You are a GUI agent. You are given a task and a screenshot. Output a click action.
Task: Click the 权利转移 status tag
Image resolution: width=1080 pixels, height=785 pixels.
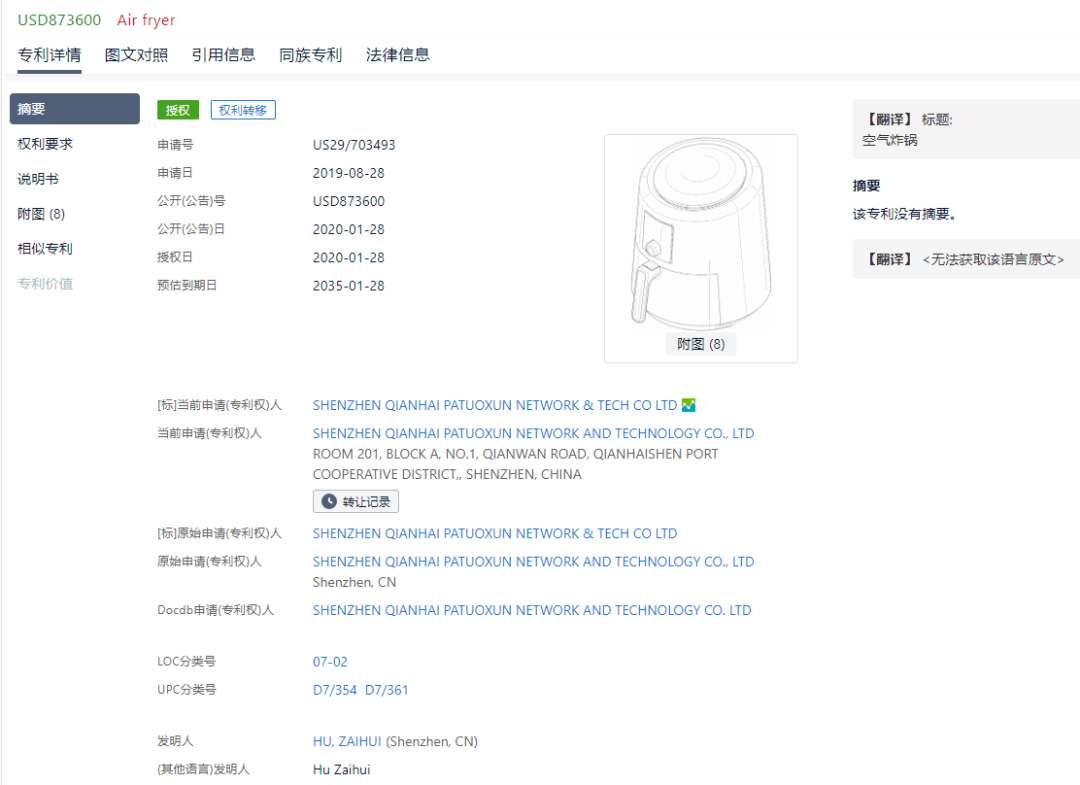tap(243, 110)
